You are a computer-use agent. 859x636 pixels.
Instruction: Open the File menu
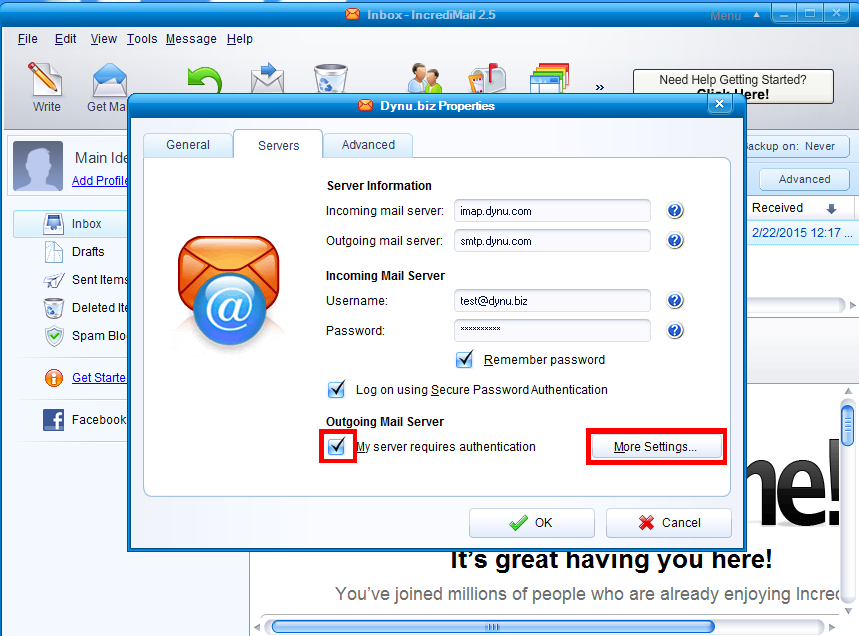28,39
